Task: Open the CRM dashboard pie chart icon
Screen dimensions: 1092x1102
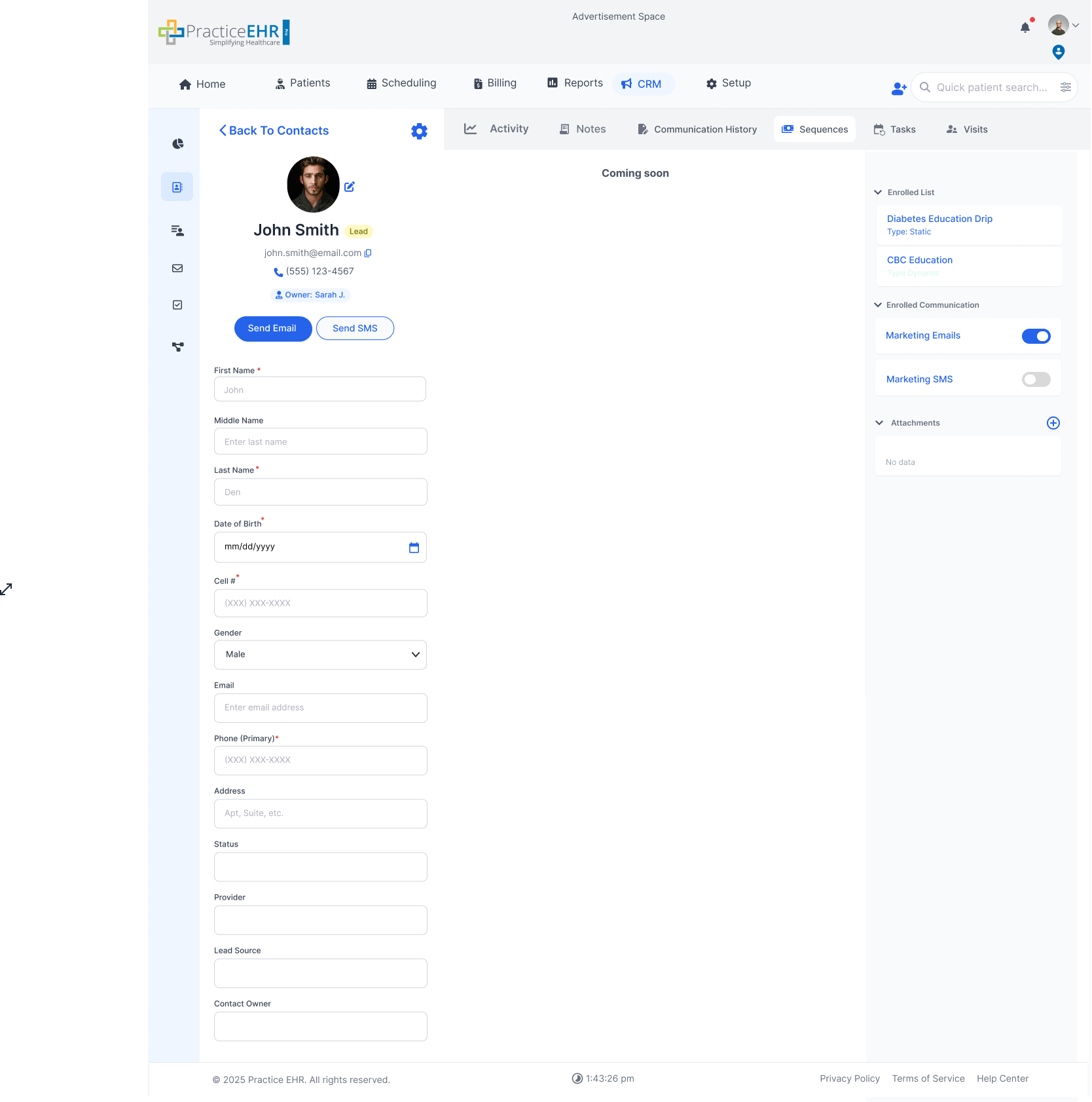Action: [177, 144]
